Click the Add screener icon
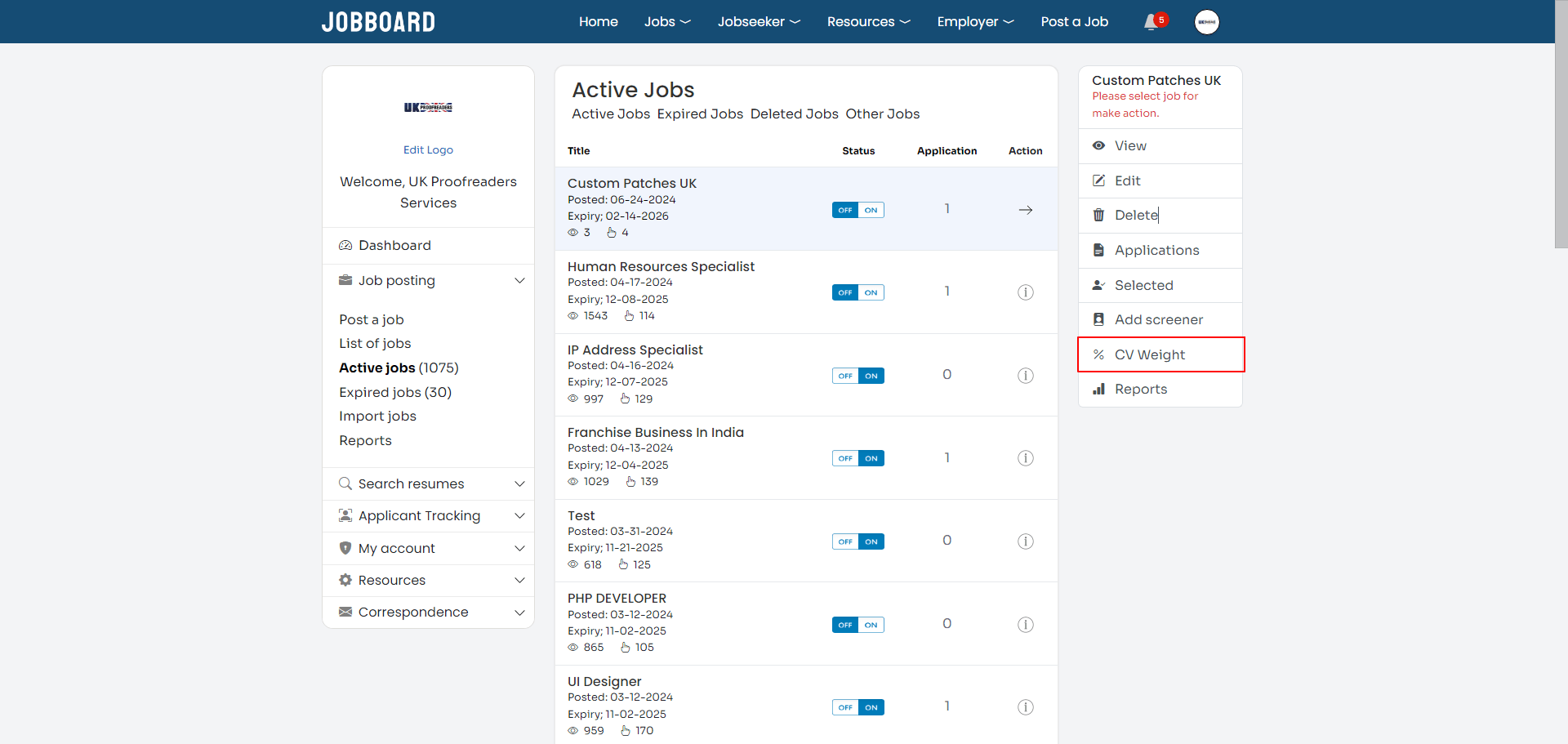1568x744 pixels. 1099,319
